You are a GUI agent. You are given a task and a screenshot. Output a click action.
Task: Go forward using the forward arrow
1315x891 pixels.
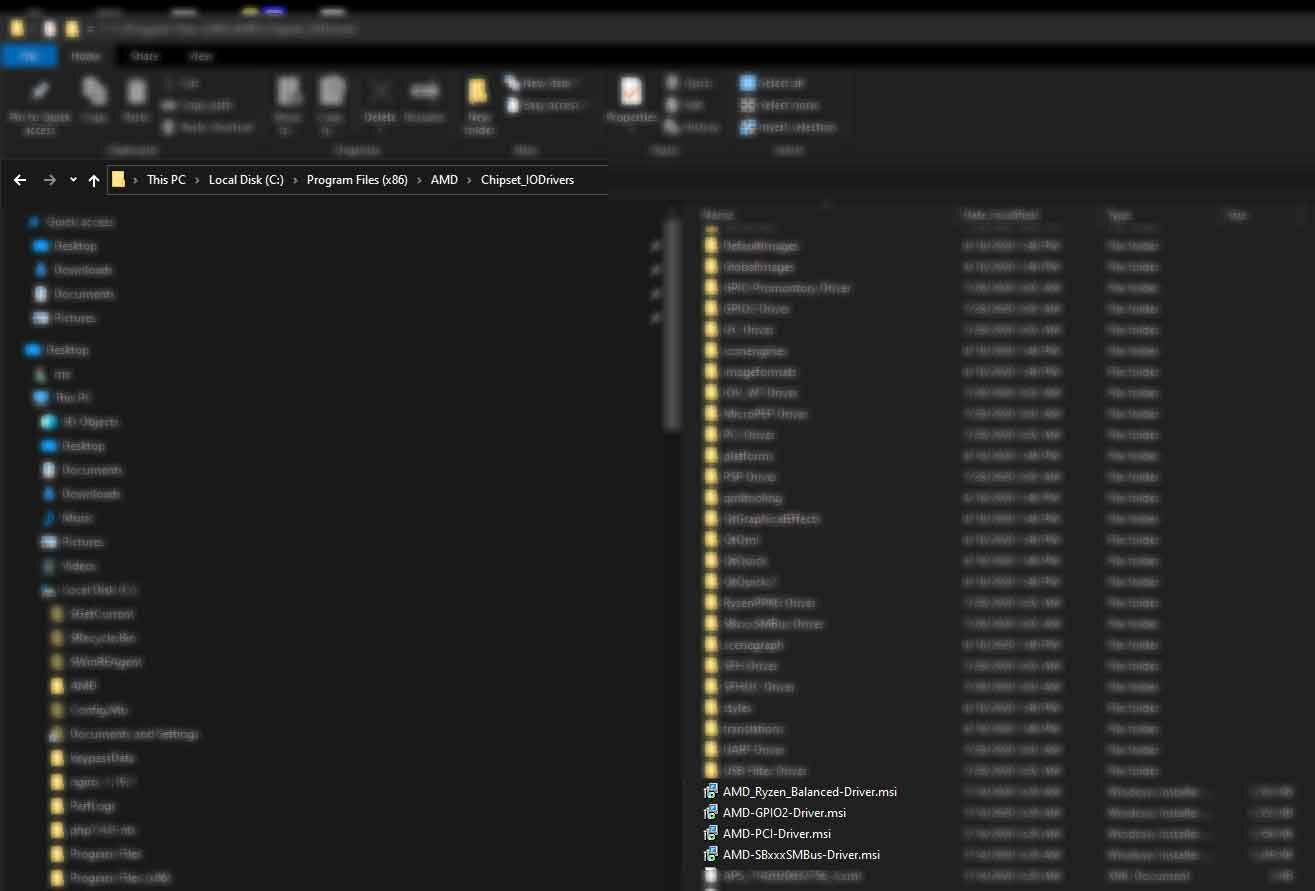pos(50,180)
